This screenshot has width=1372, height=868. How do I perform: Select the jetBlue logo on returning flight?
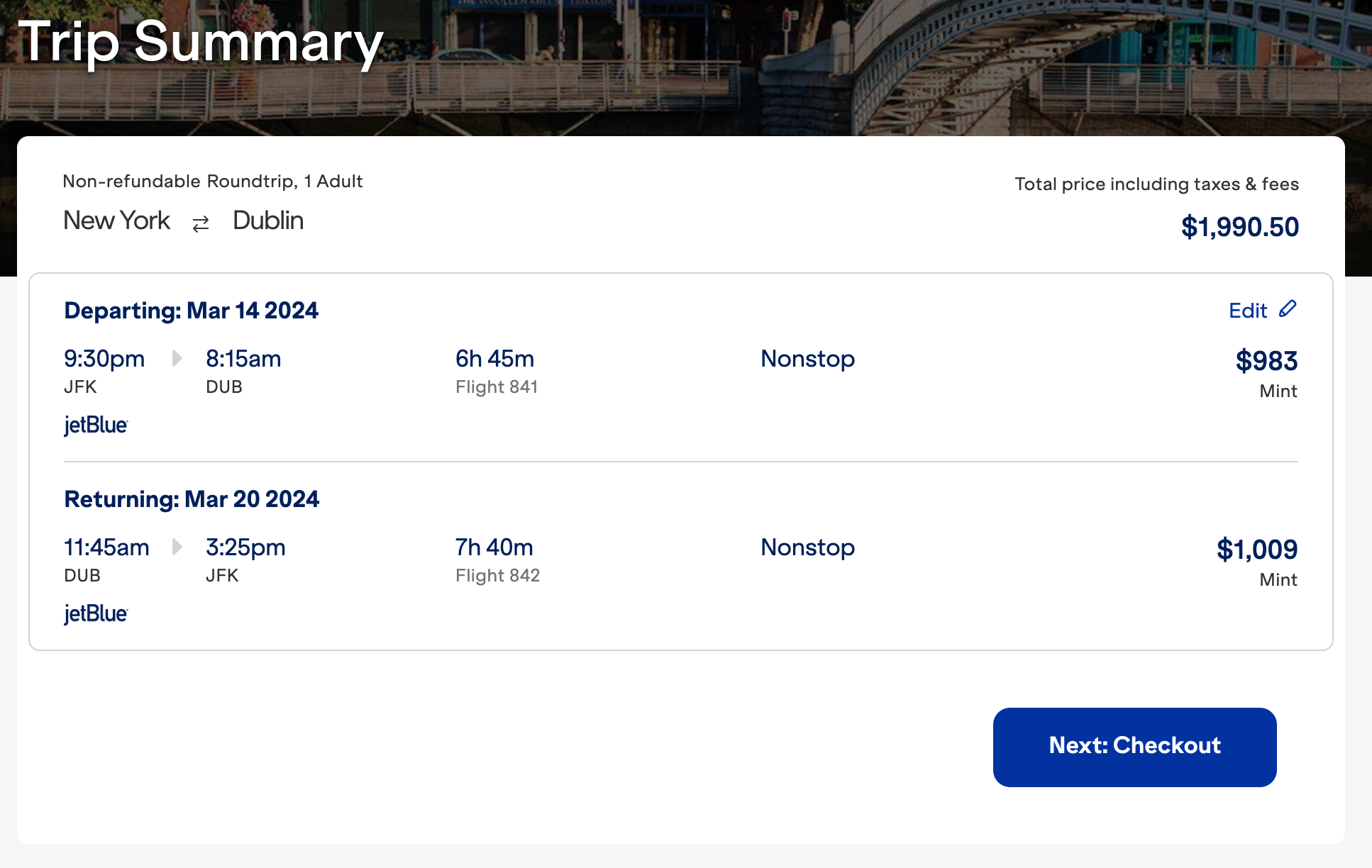point(96,613)
